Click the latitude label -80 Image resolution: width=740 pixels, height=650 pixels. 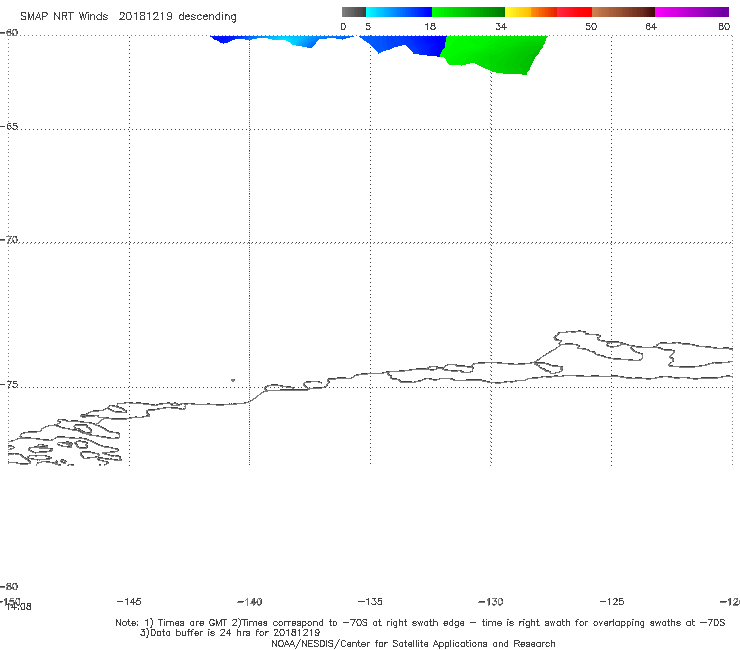coord(9,586)
